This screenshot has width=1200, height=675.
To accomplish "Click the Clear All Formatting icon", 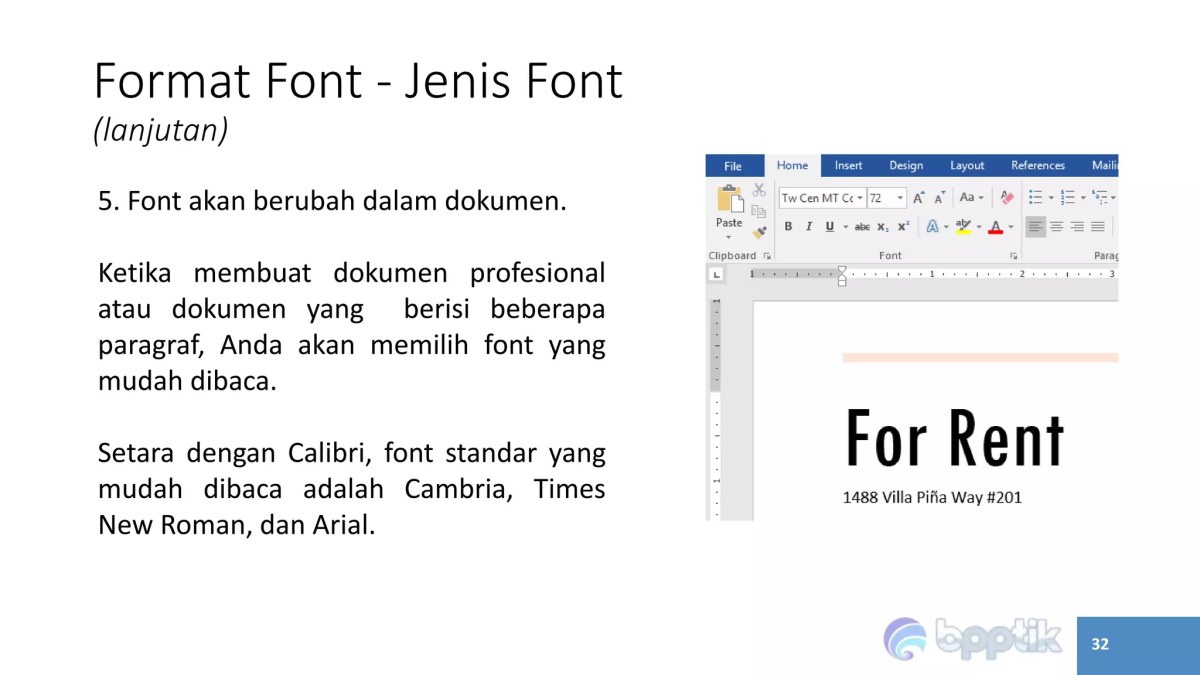I will [x=1006, y=196].
